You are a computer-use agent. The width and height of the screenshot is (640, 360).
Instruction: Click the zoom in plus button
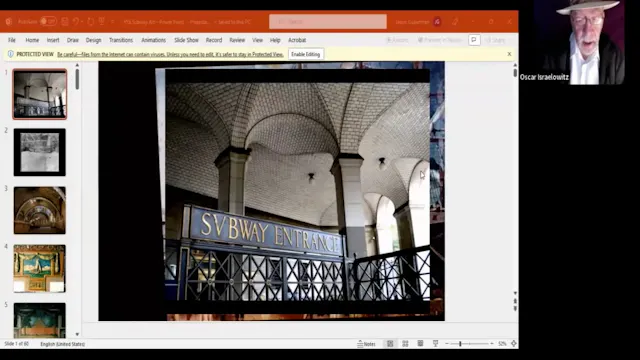(492, 344)
